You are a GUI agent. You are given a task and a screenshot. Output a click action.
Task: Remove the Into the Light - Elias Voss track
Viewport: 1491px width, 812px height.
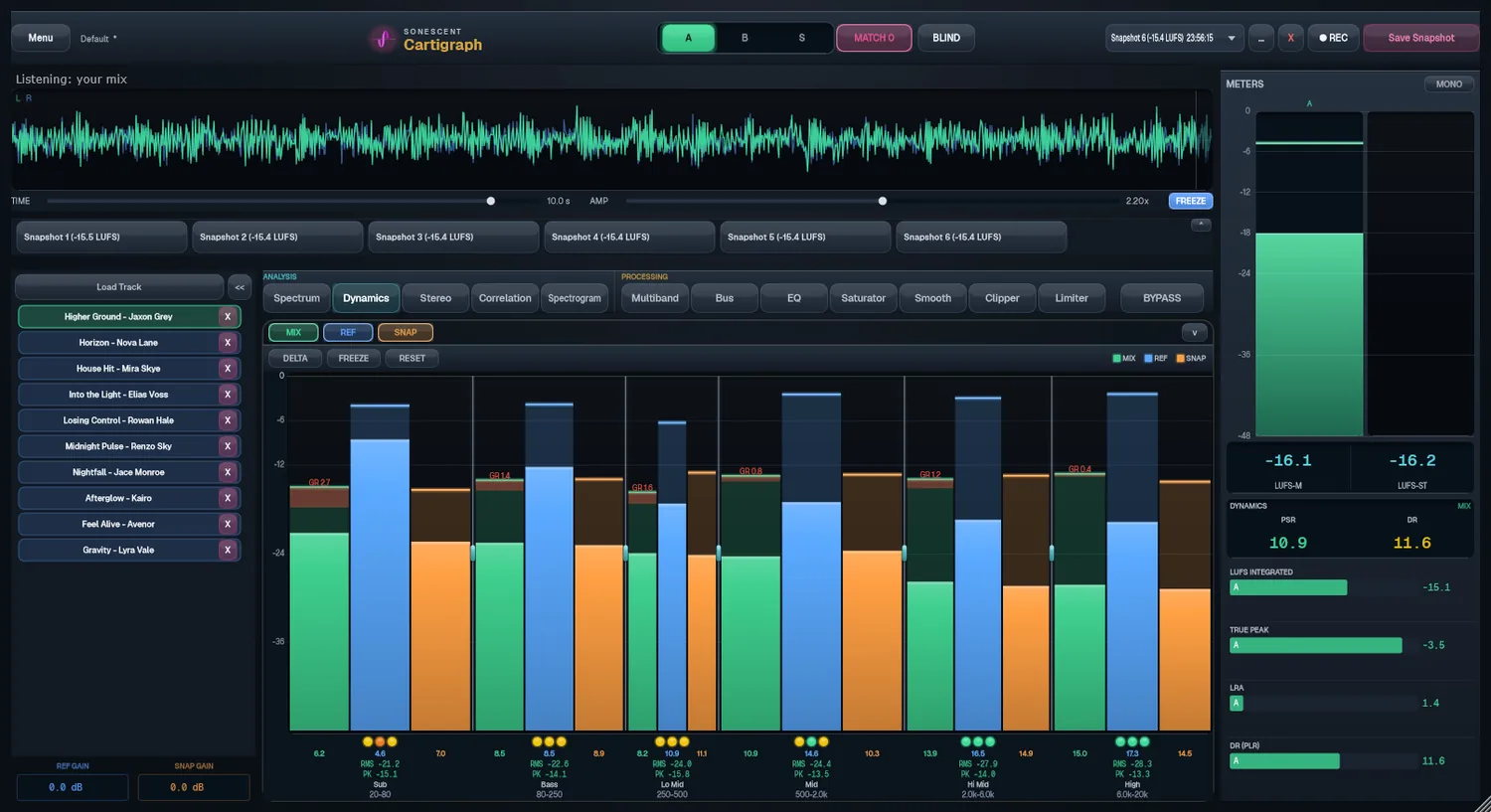(228, 395)
